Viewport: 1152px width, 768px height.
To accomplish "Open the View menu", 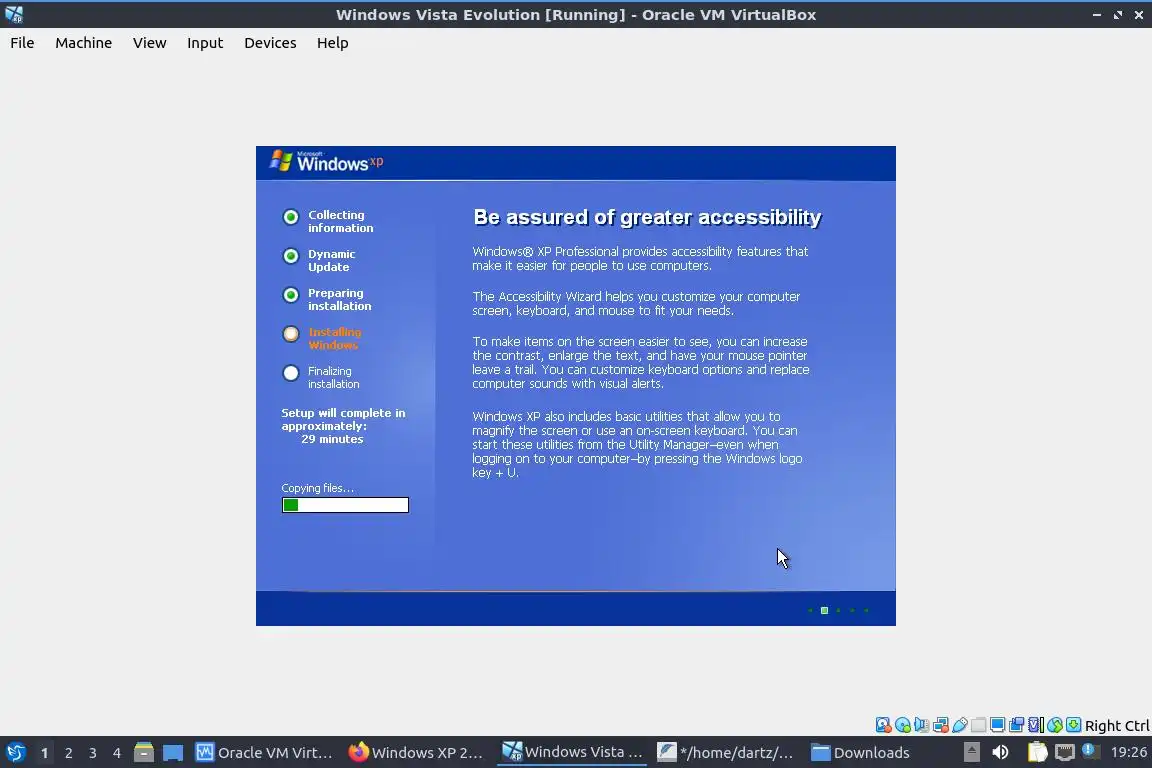I will tap(150, 43).
